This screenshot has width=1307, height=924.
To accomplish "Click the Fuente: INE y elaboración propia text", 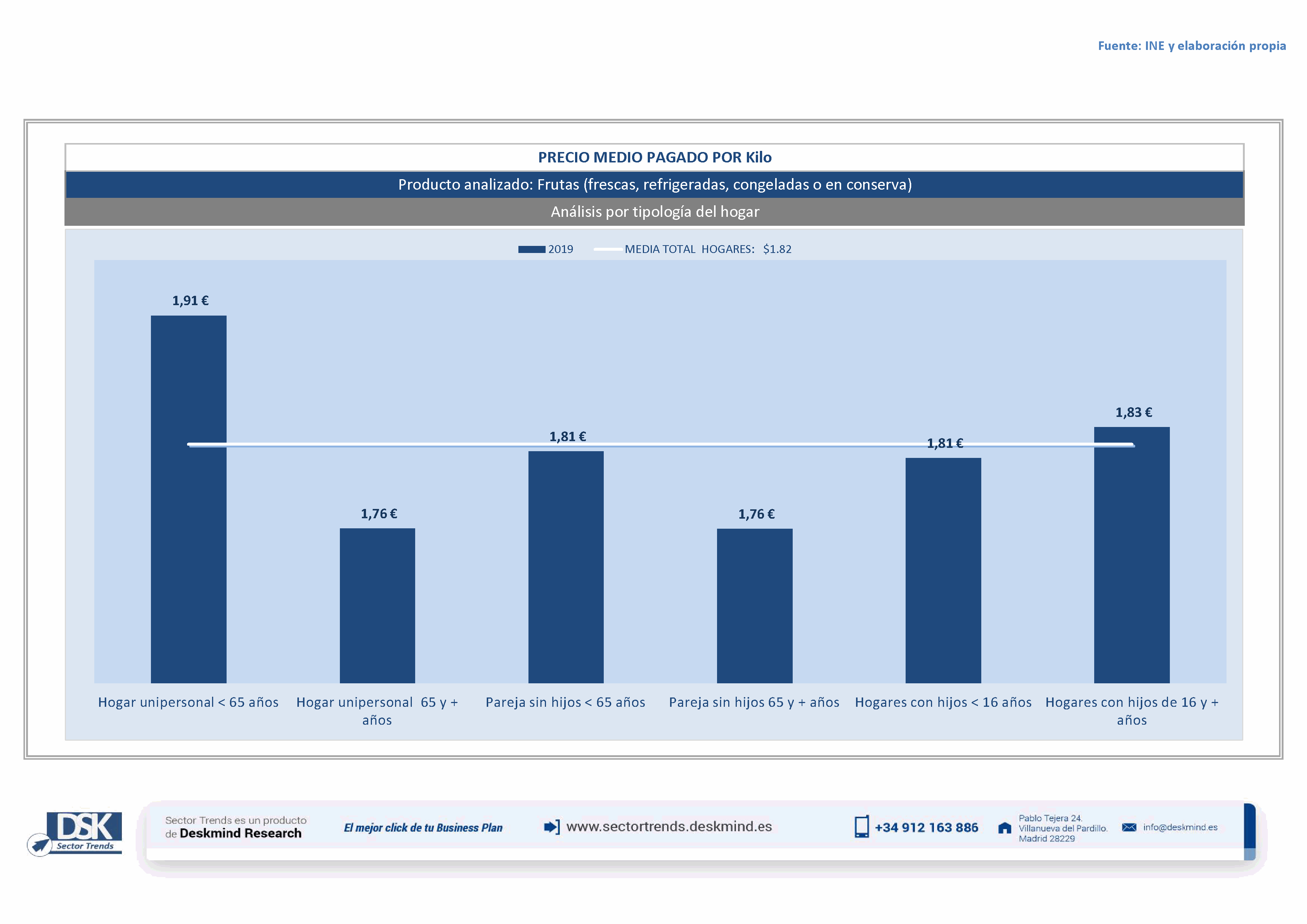I will coord(1191,45).
